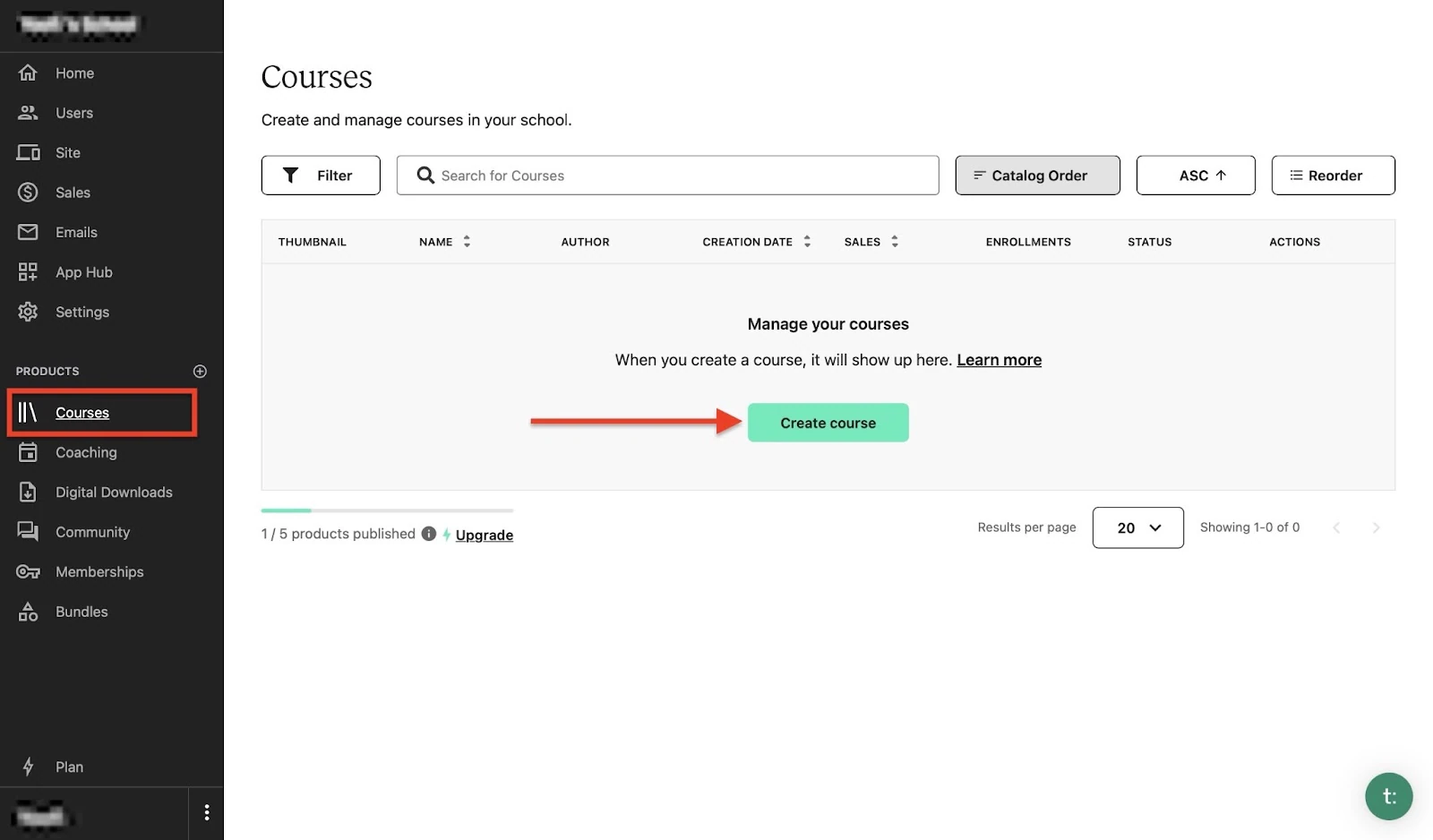Image resolution: width=1433 pixels, height=840 pixels.
Task: Open the Teachable chat help bubble
Action: [x=1388, y=796]
